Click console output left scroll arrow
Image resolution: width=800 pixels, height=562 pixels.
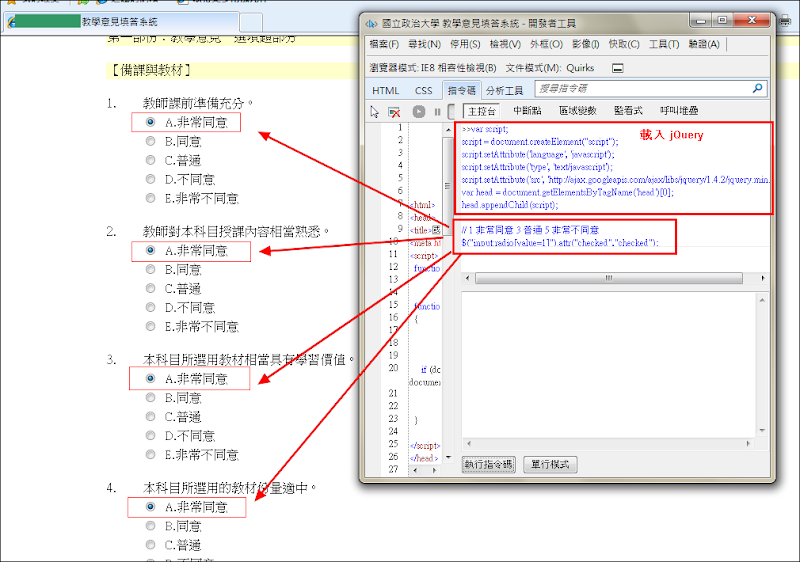click(x=468, y=278)
